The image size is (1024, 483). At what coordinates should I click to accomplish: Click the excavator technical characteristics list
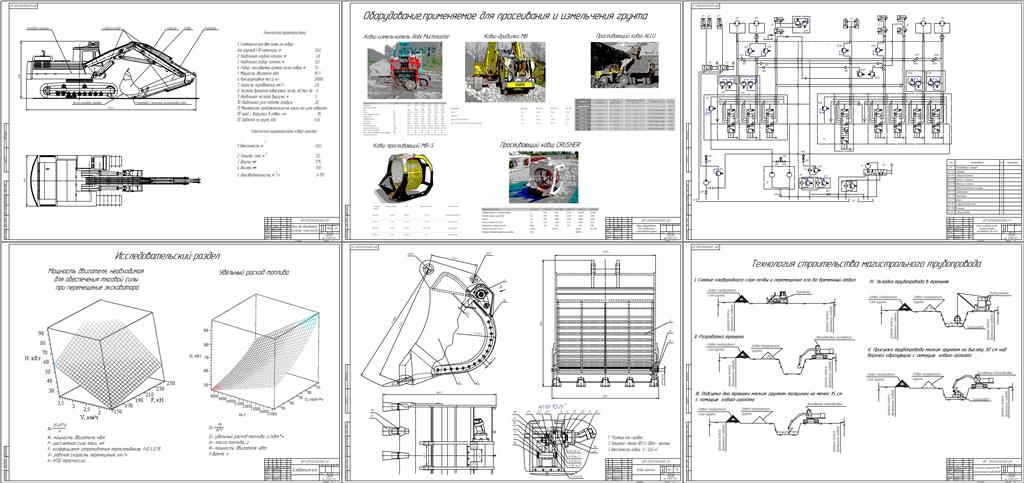281,84
